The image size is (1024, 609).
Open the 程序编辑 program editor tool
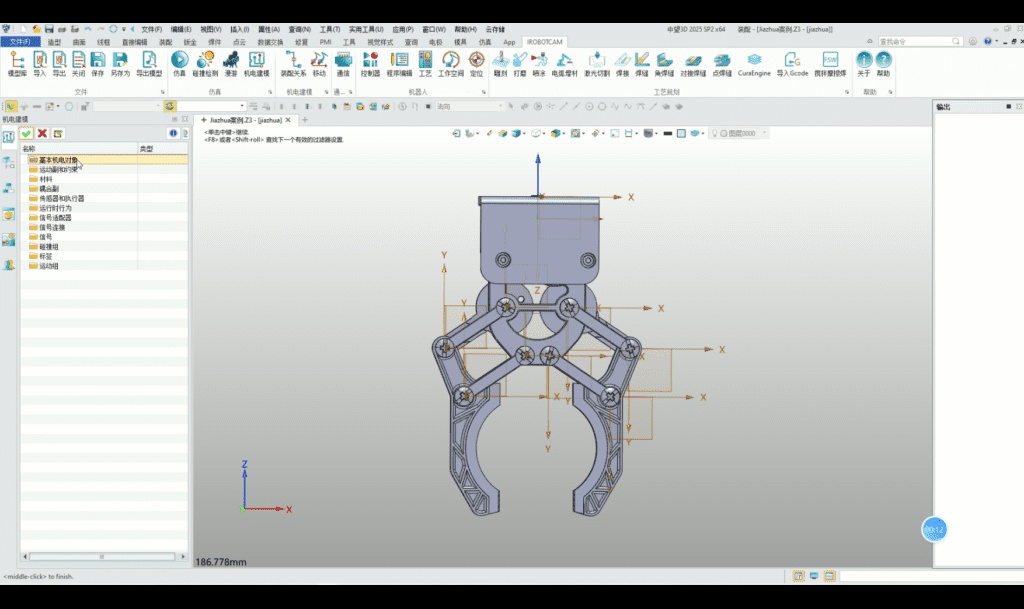click(399, 64)
